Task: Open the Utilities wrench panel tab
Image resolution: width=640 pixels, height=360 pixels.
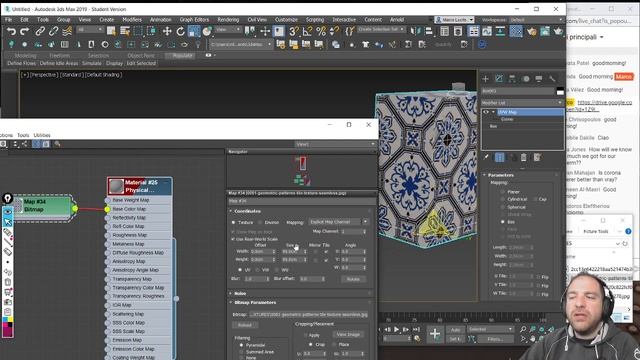Action: [x=552, y=79]
